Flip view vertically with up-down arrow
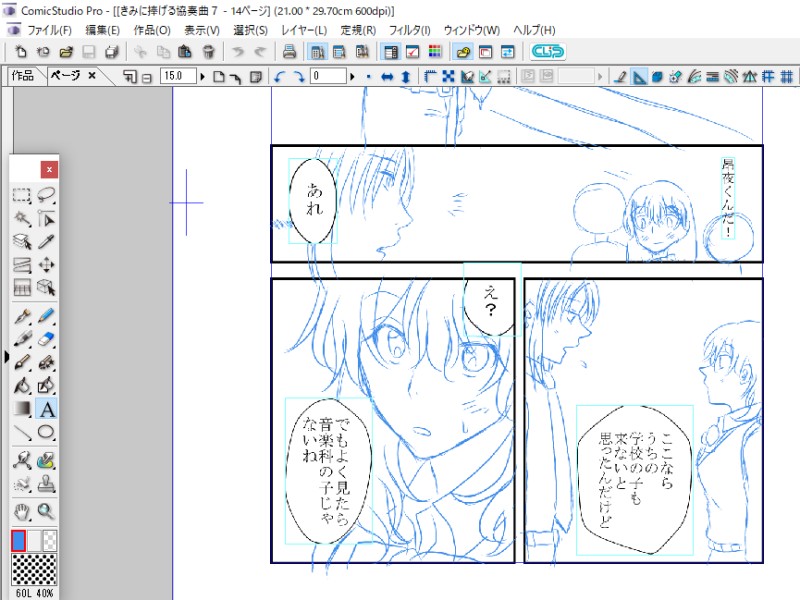 coord(406,77)
